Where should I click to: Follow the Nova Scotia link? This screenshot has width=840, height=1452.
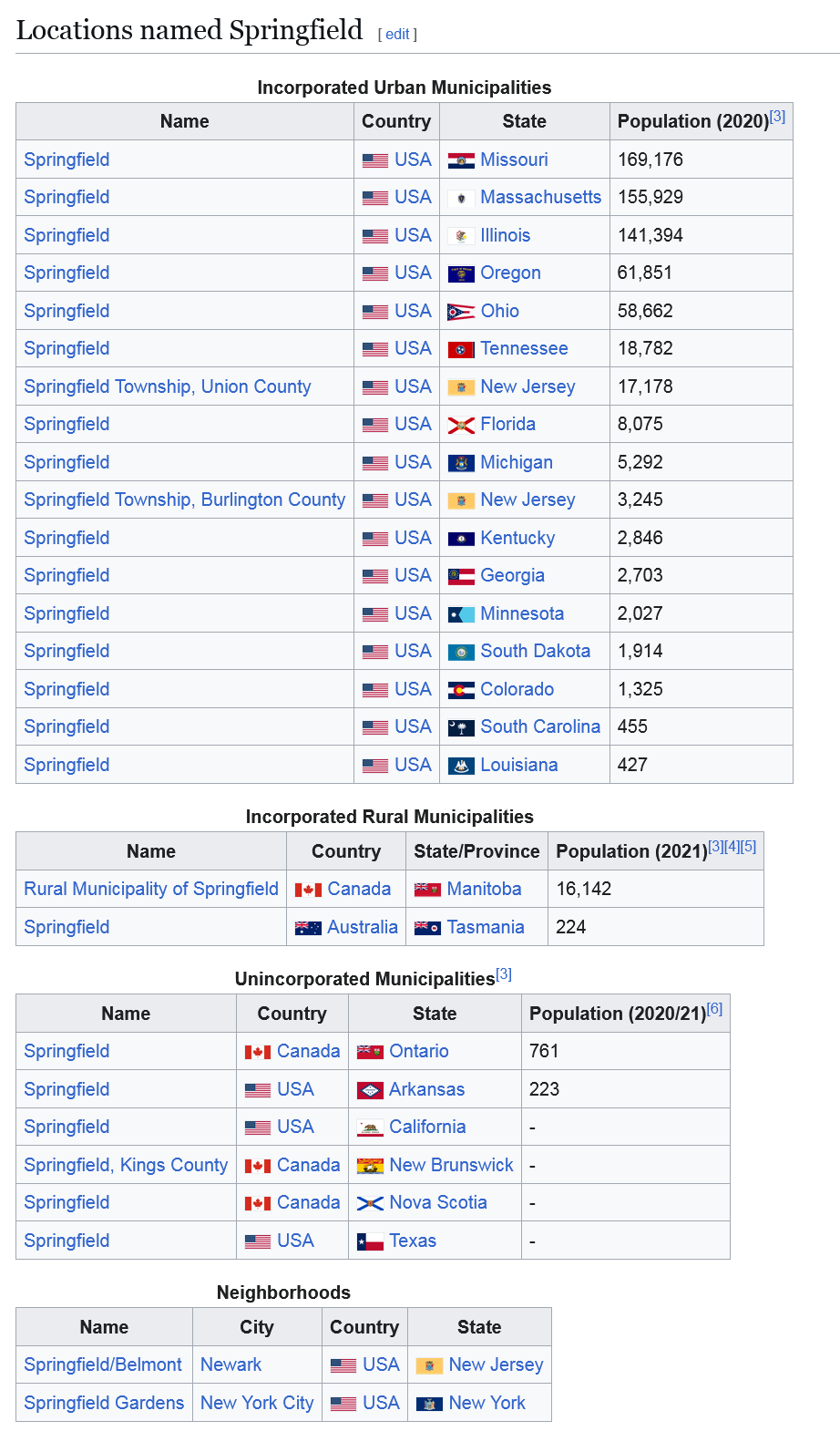tap(438, 1202)
